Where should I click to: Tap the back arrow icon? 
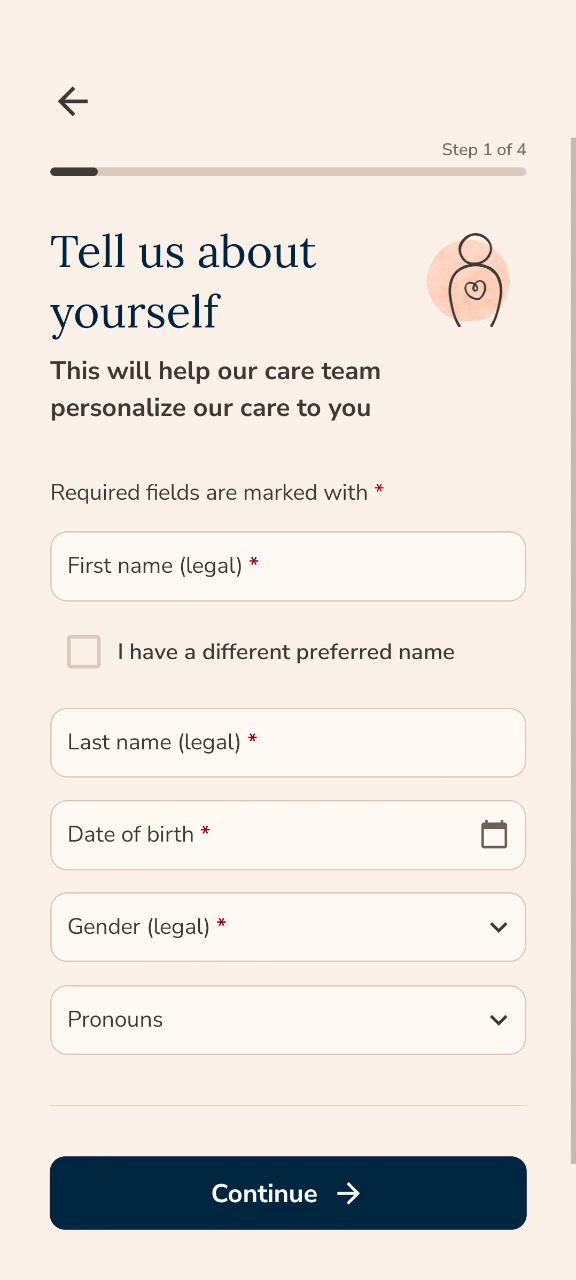pos(73,101)
